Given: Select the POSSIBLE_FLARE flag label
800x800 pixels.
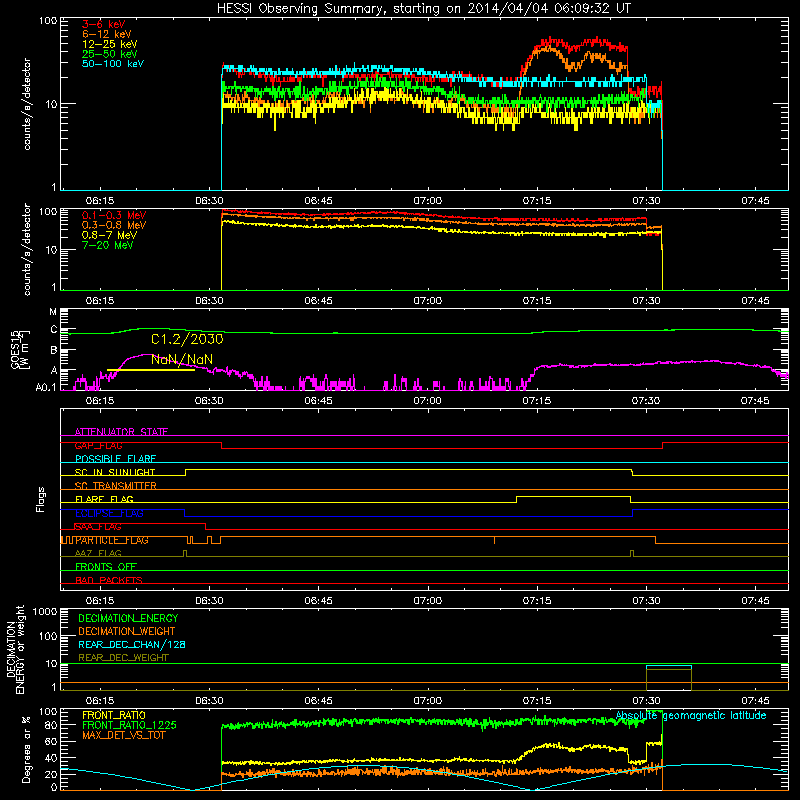Looking at the screenshot, I should click(x=115, y=459).
